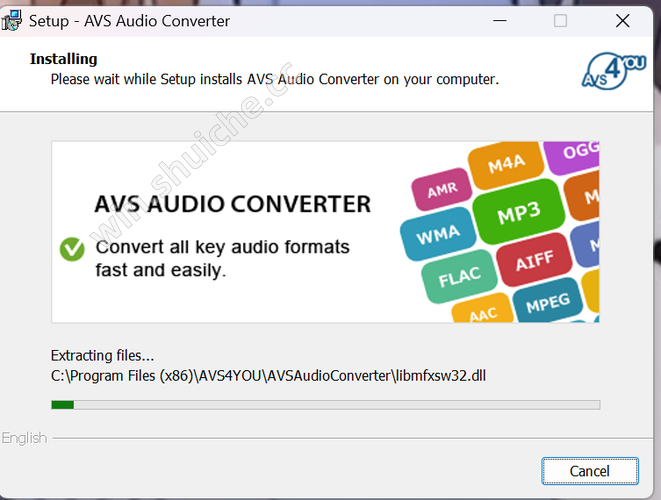Click the AVS AUDIO CONVERTER banner title
The height and width of the screenshot is (500, 661).
pos(232,204)
